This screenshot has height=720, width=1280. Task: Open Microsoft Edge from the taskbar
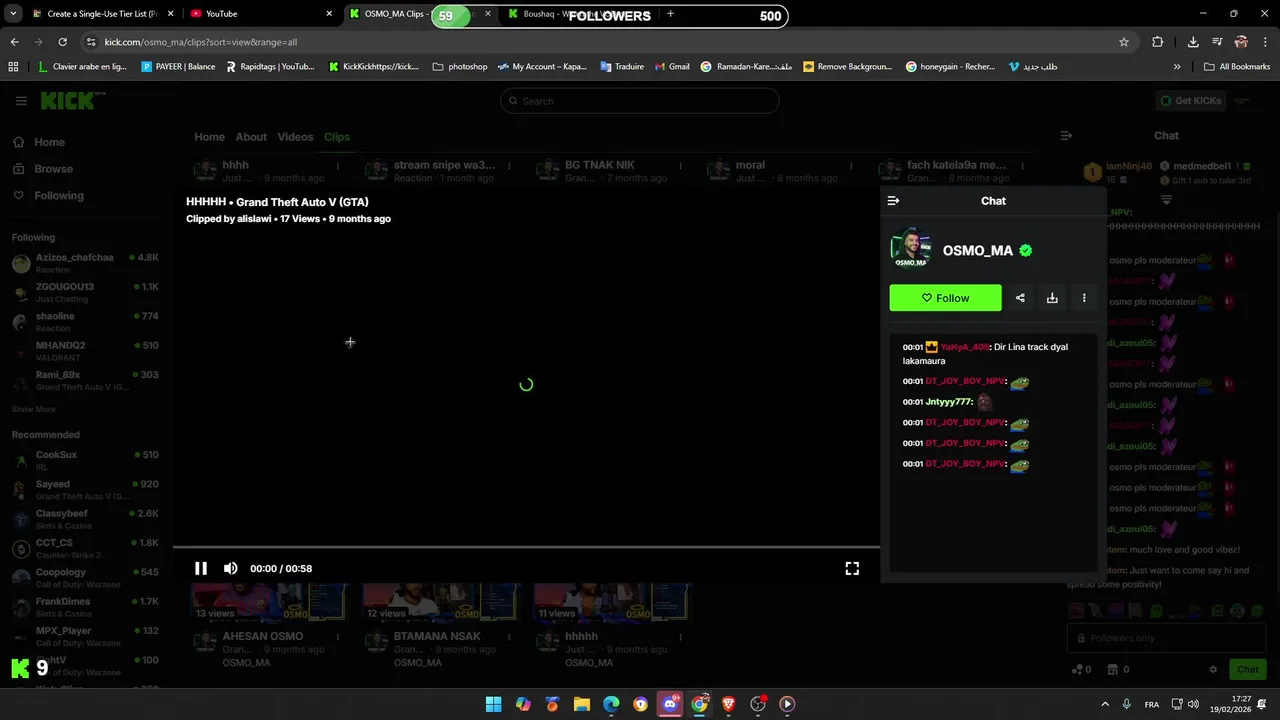coord(611,704)
